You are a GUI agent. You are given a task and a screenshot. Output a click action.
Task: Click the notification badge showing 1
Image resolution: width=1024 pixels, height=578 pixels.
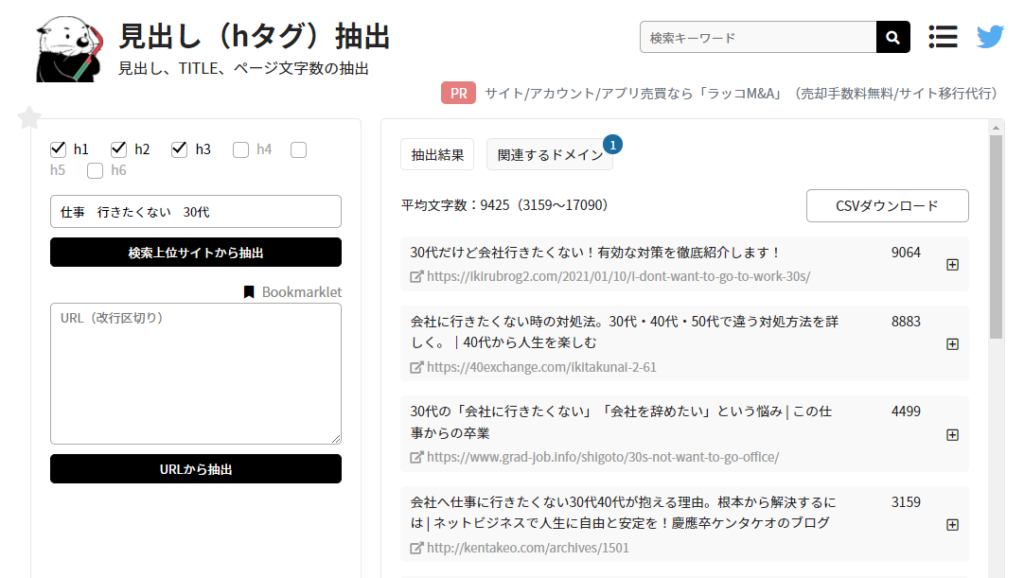coord(613,144)
